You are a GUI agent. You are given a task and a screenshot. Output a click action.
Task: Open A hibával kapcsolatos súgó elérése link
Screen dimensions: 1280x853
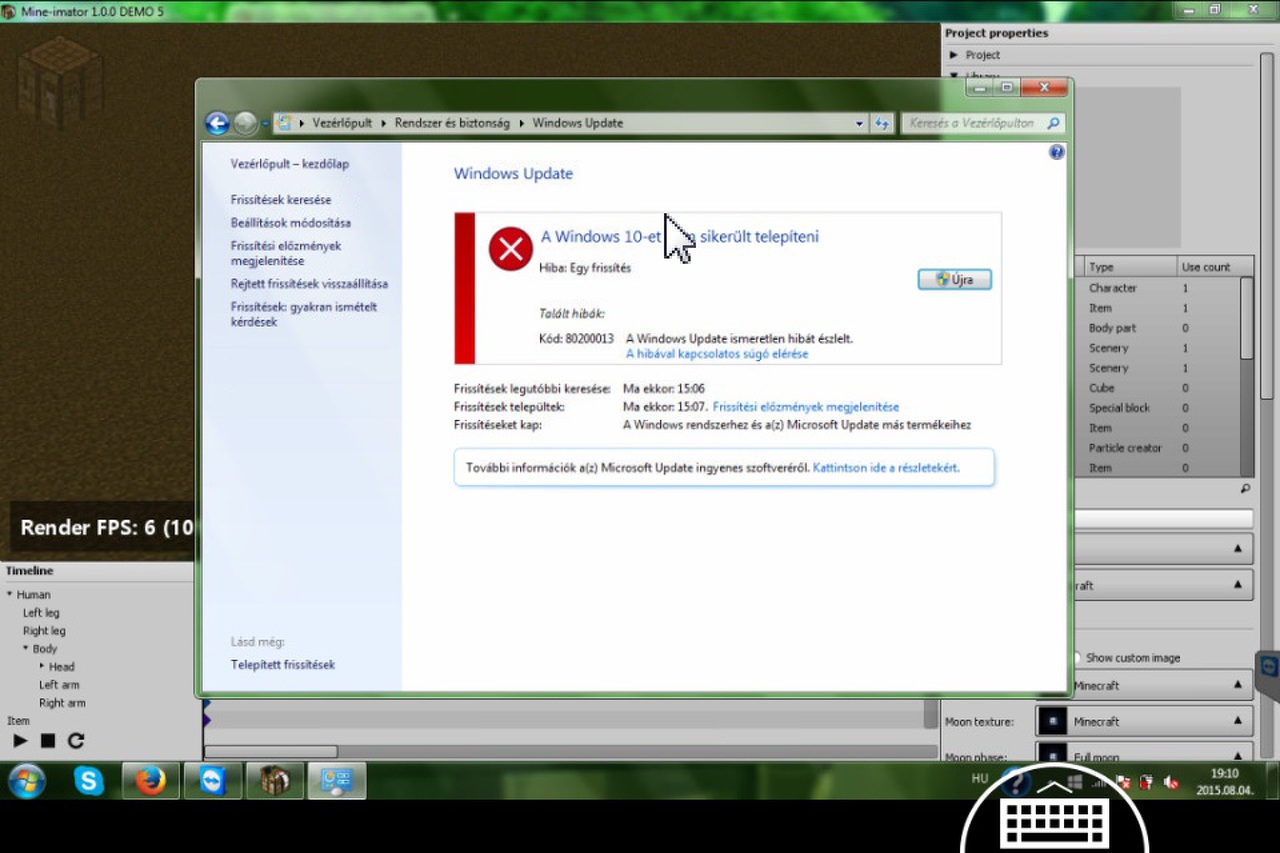coord(717,354)
